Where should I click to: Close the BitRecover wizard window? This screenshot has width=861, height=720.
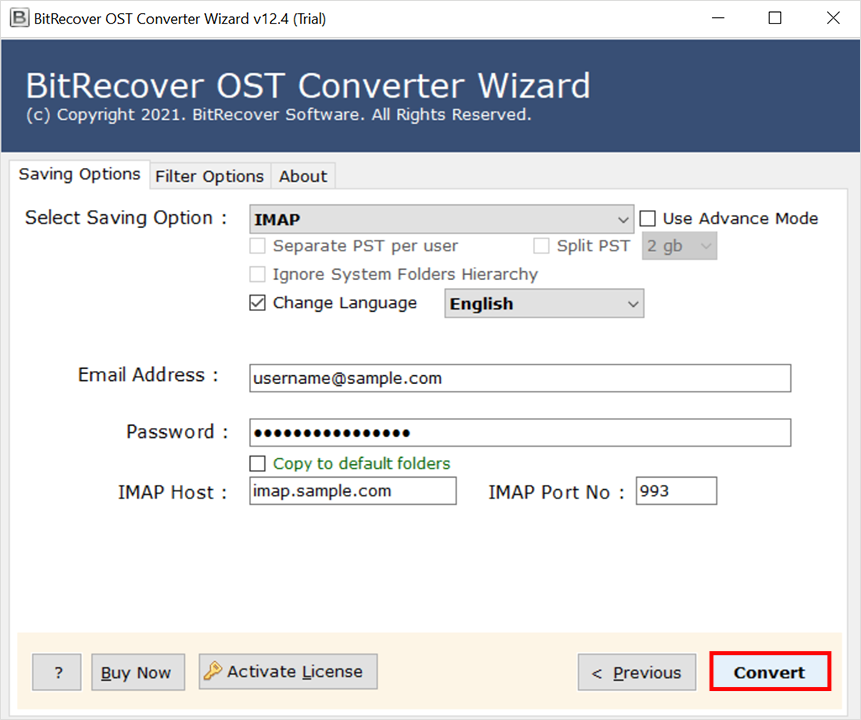(833, 18)
